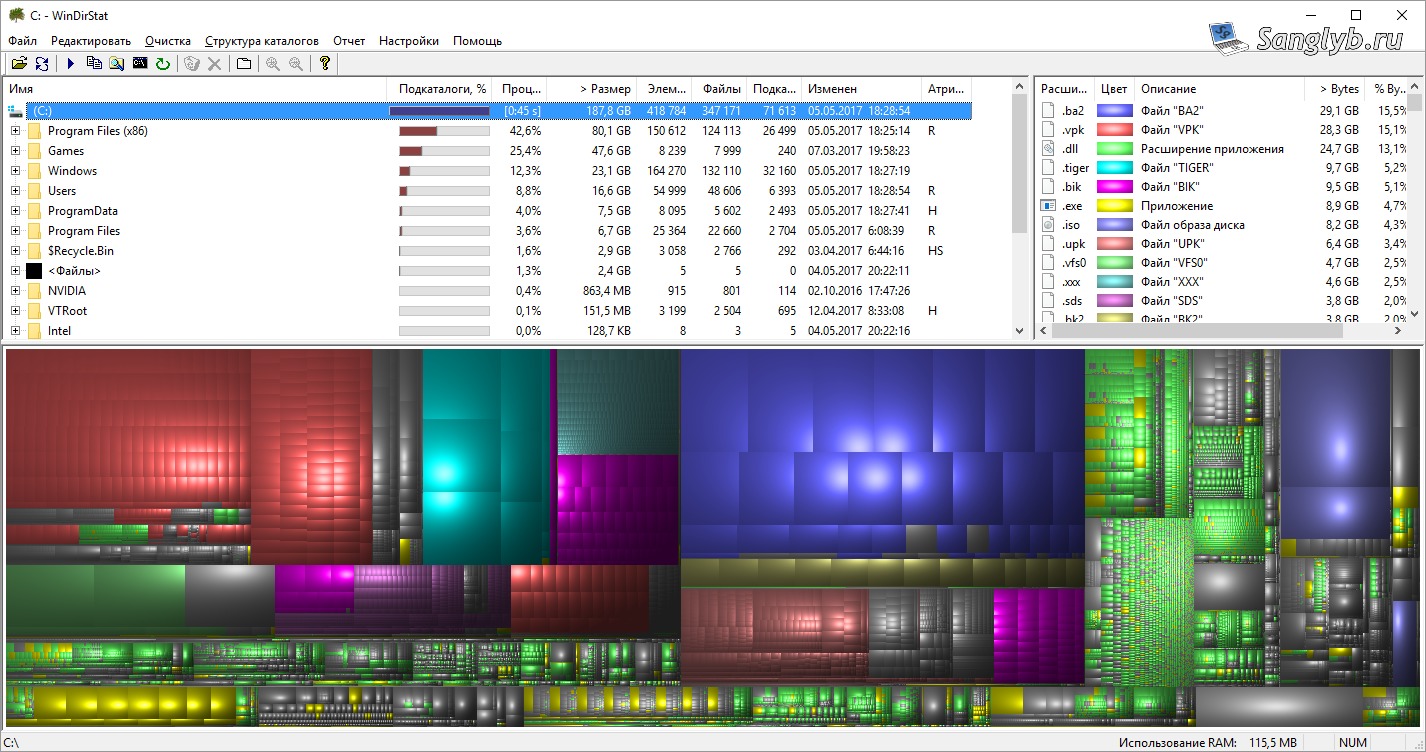Click the Explorer Here magnifier-folder icon
Image resolution: width=1426 pixels, height=752 pixels.
click(117, 64)
